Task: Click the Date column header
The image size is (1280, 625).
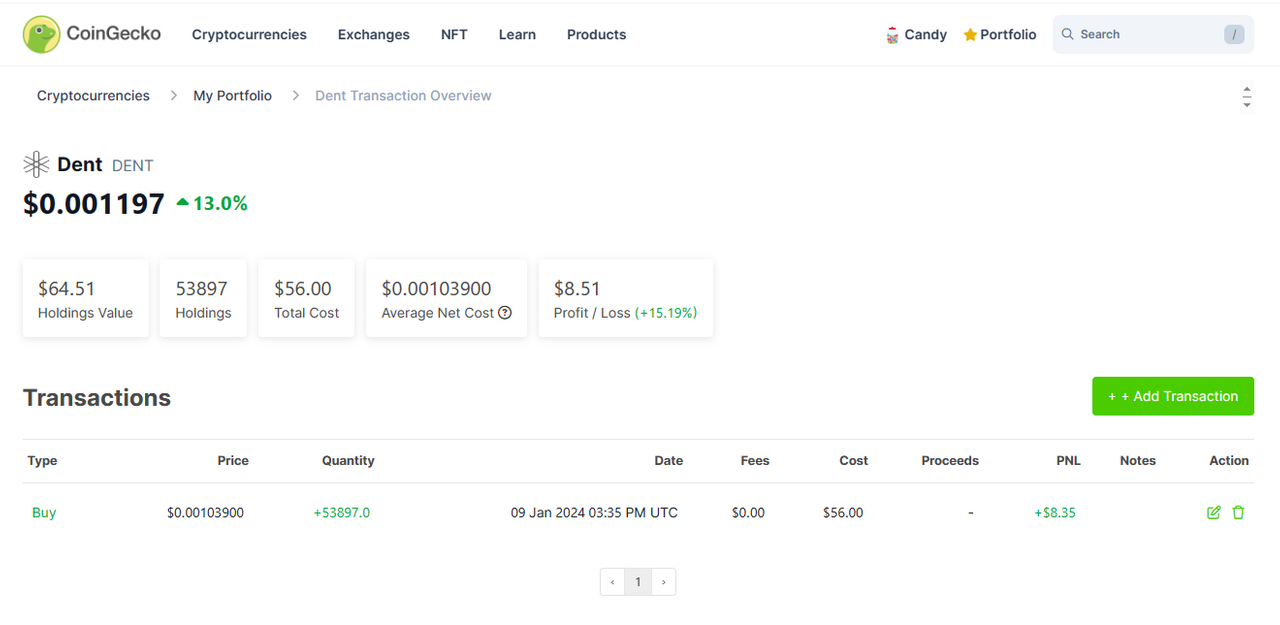Action: pyautogui.click(x=669, y=461)
